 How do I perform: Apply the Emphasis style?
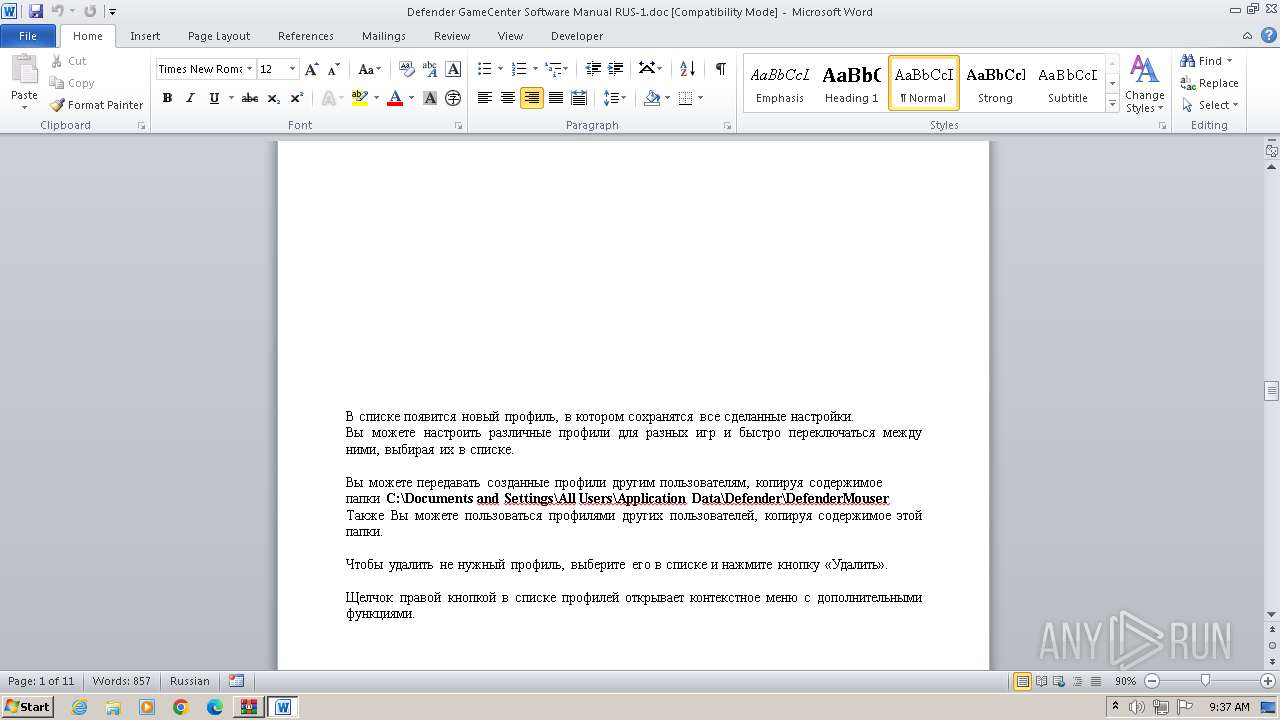[x=780, y=83]
